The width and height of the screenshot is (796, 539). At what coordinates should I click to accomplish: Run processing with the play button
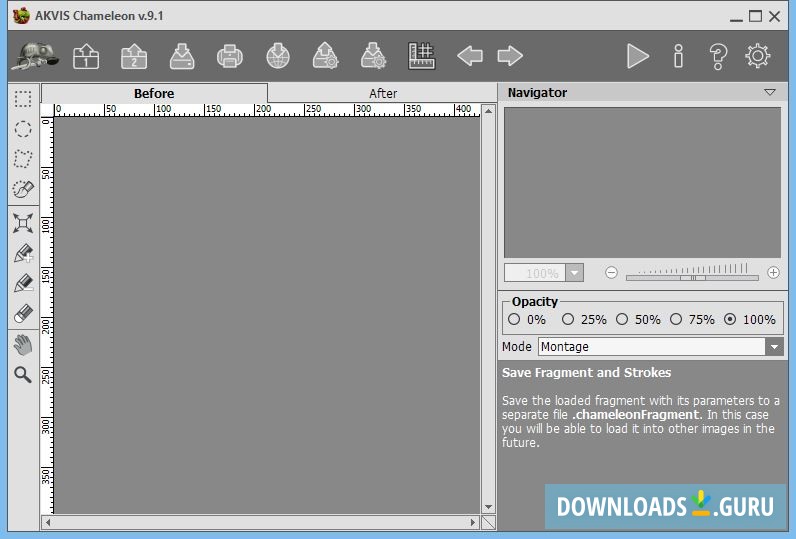click(638, 56)
